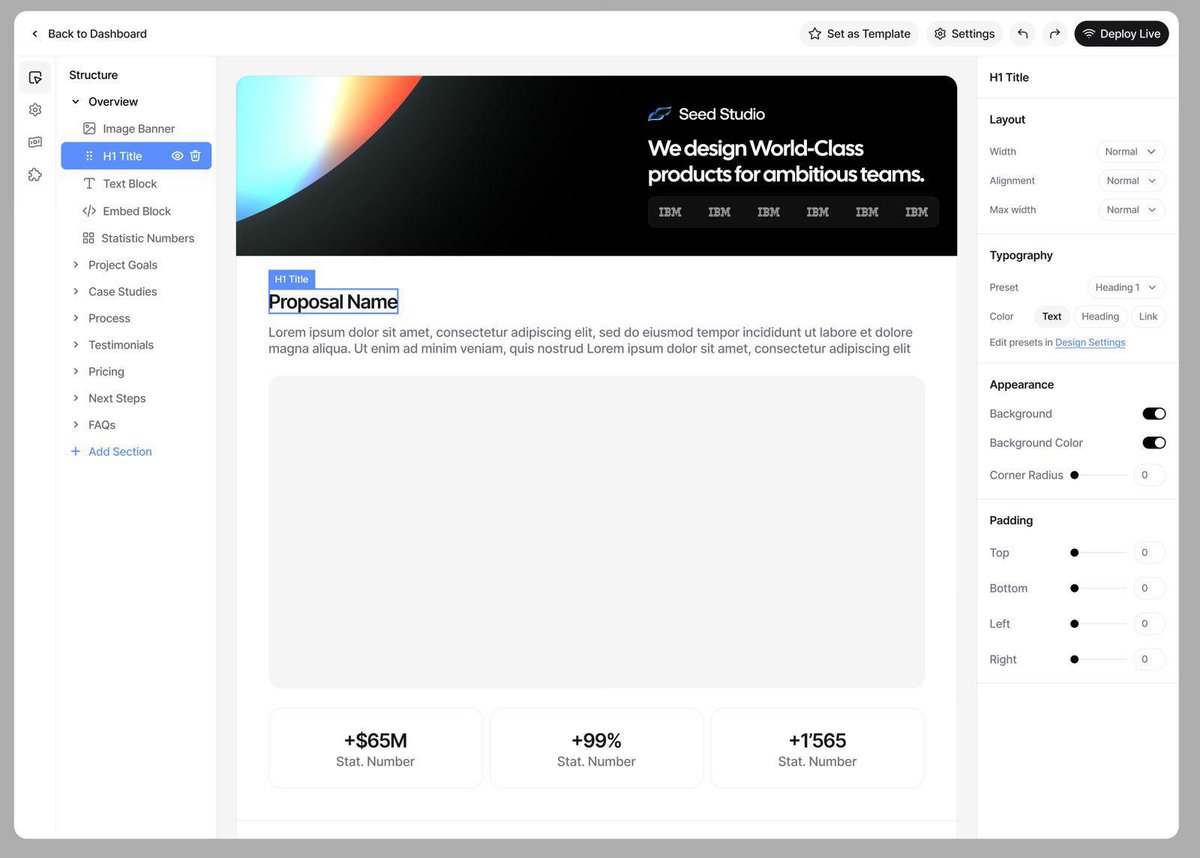Screen dimensions: 1200x858
Task: Toggle the Background switch
Action: coord(1154,414)
